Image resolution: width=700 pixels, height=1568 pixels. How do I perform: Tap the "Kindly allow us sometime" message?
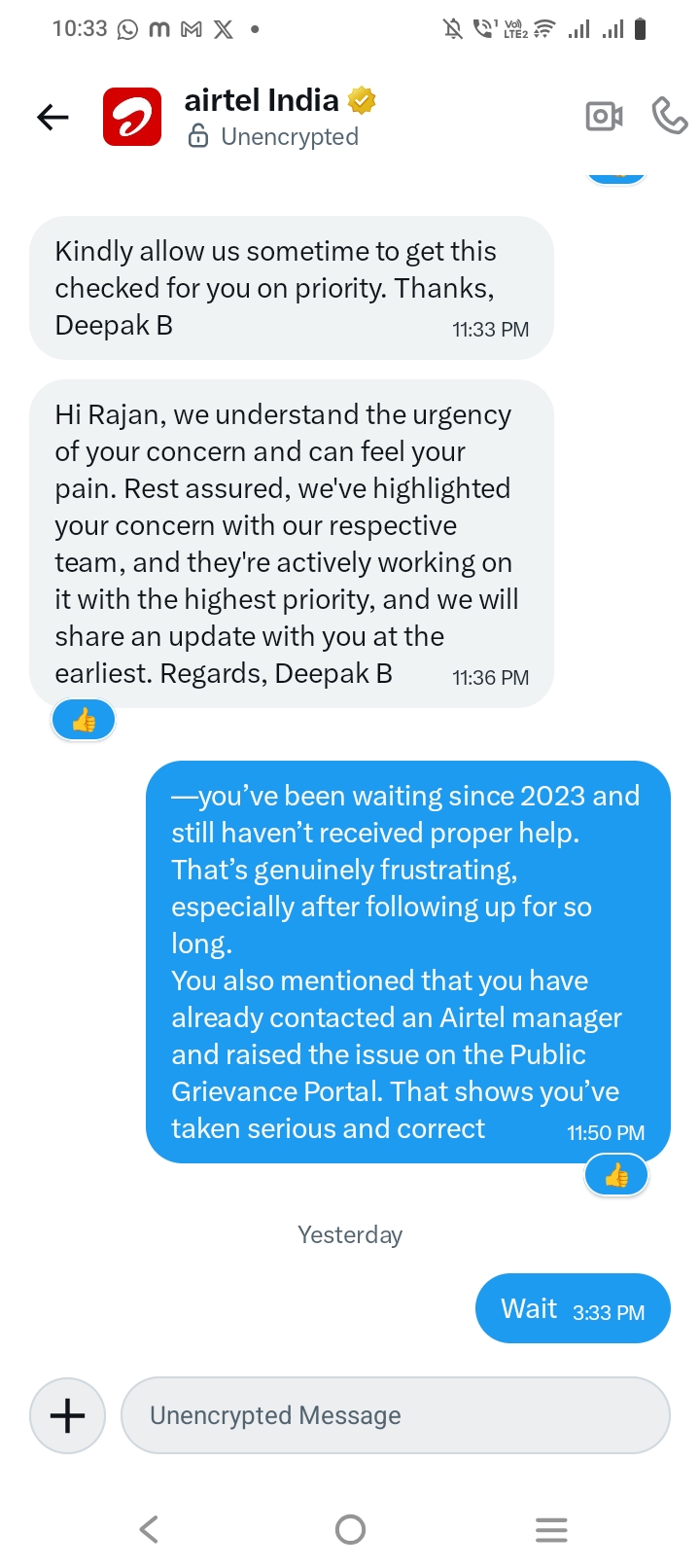pyautogui.click(x=291, y=288)
